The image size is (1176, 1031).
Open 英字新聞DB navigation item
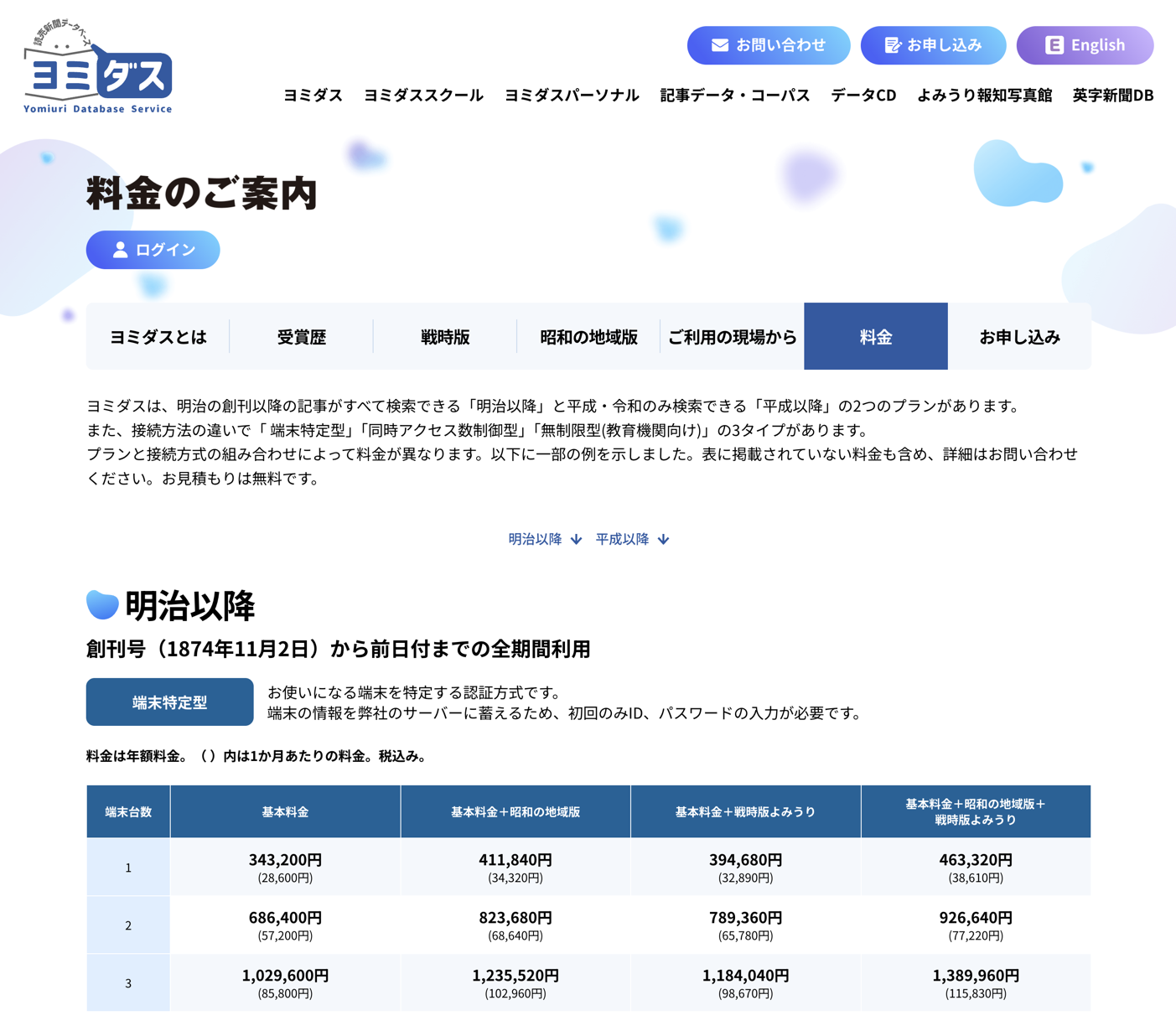(x=1113, y=95)
